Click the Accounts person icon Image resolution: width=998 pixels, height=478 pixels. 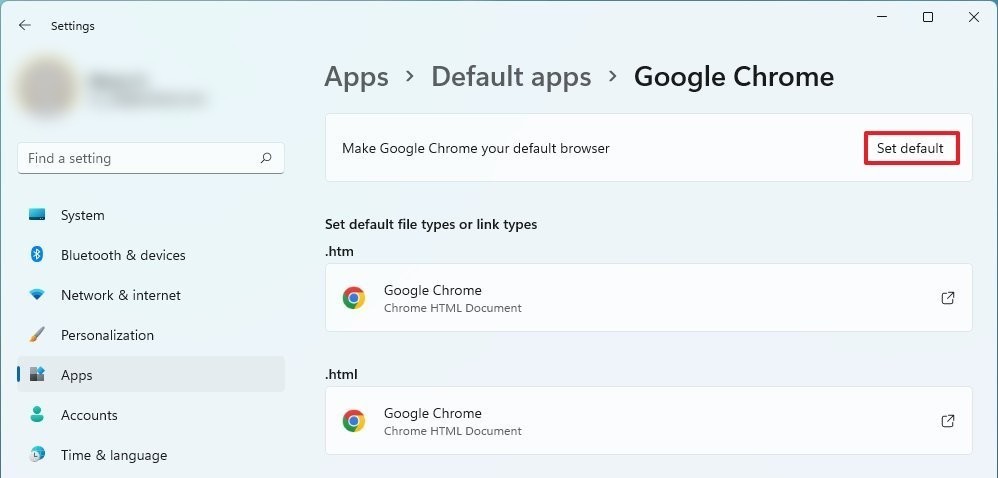coord(37,414)
